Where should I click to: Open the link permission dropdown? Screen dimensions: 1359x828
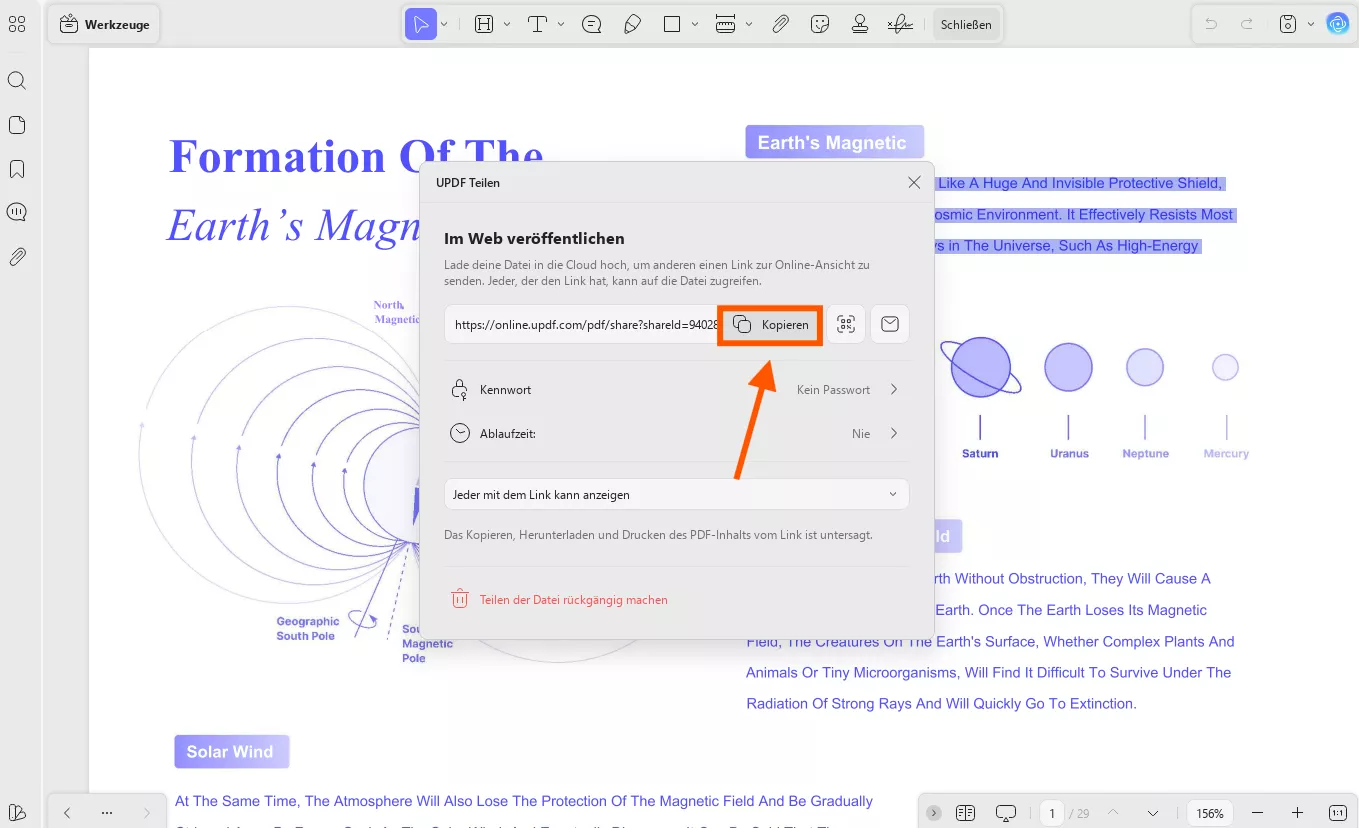click(677, 494)
